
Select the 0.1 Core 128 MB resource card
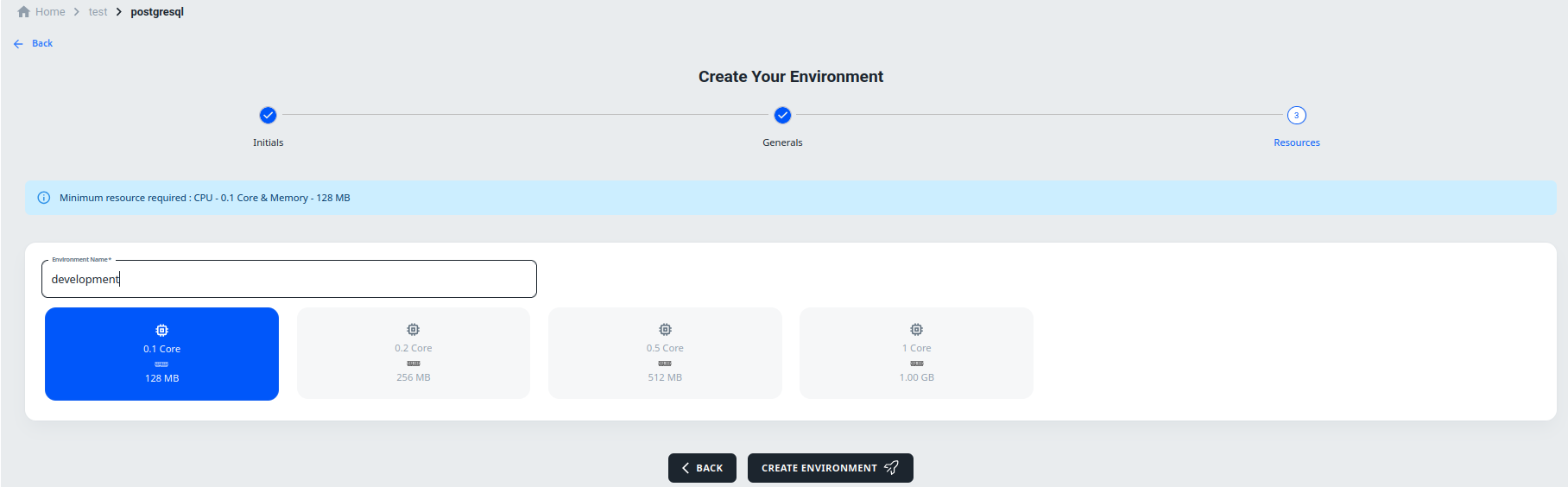tap(161, 354)
